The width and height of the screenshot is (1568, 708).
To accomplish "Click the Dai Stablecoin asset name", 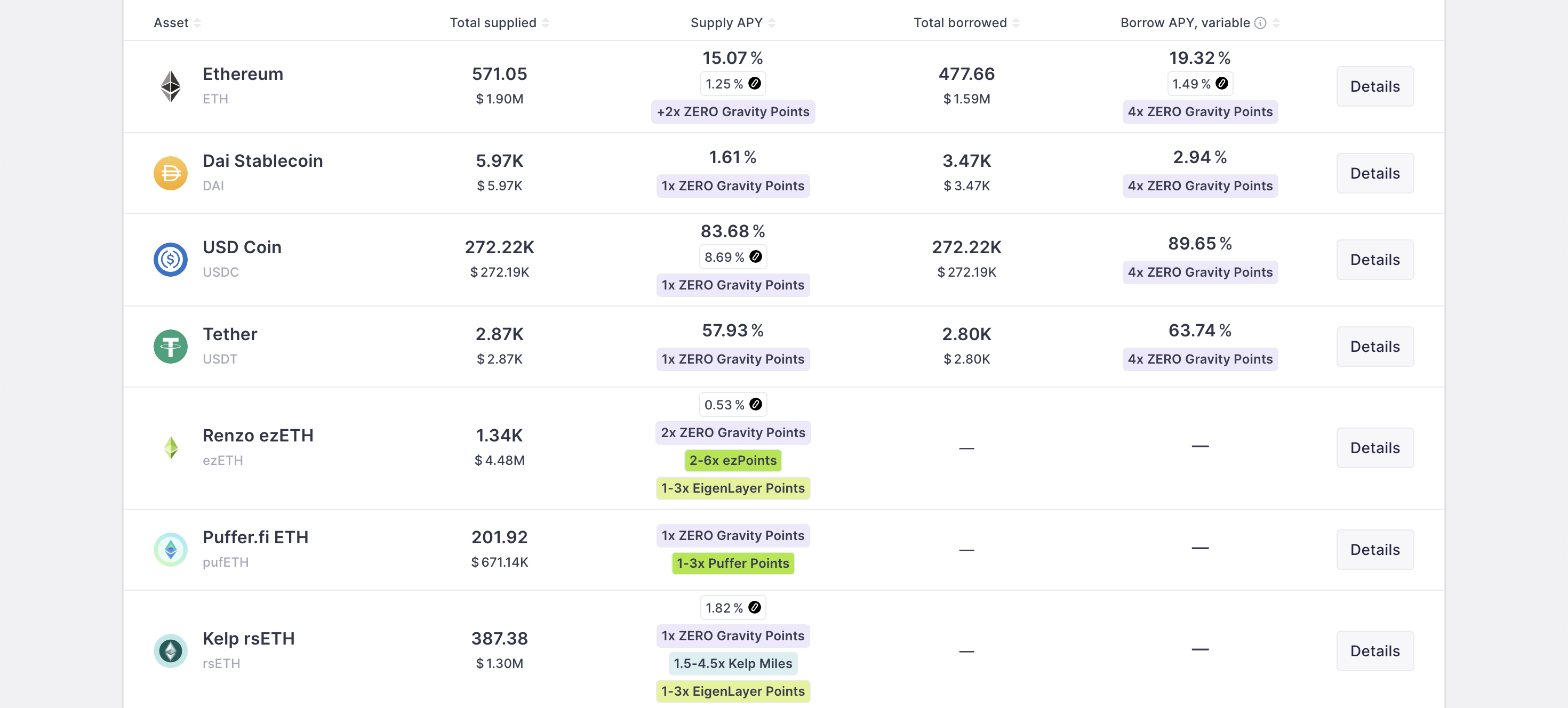I will tap(262, 161).
